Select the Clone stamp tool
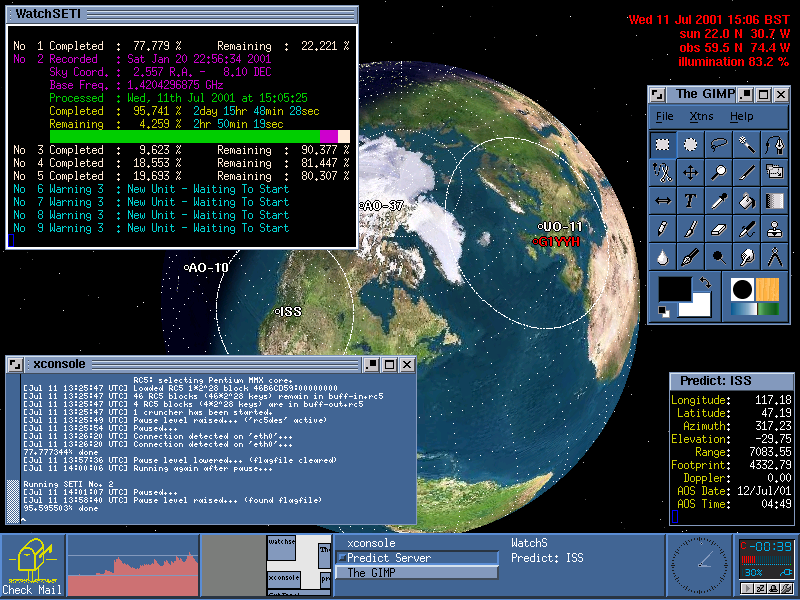Viewport: 800px width, 600px height. click(774, 229)
